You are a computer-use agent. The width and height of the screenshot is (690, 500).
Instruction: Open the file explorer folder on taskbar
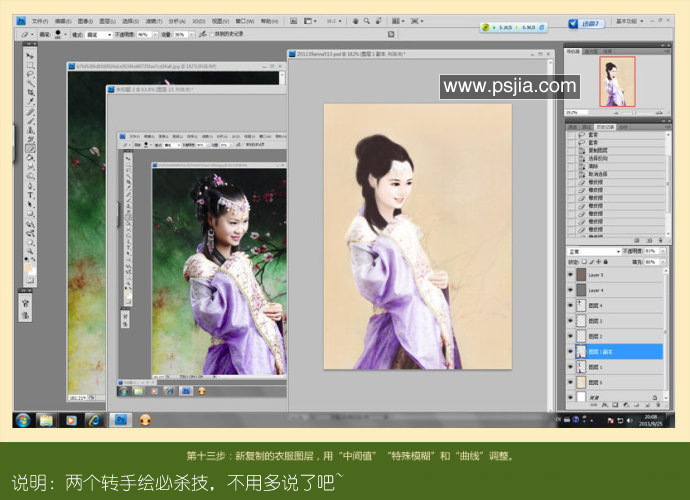tap(46, 420)
